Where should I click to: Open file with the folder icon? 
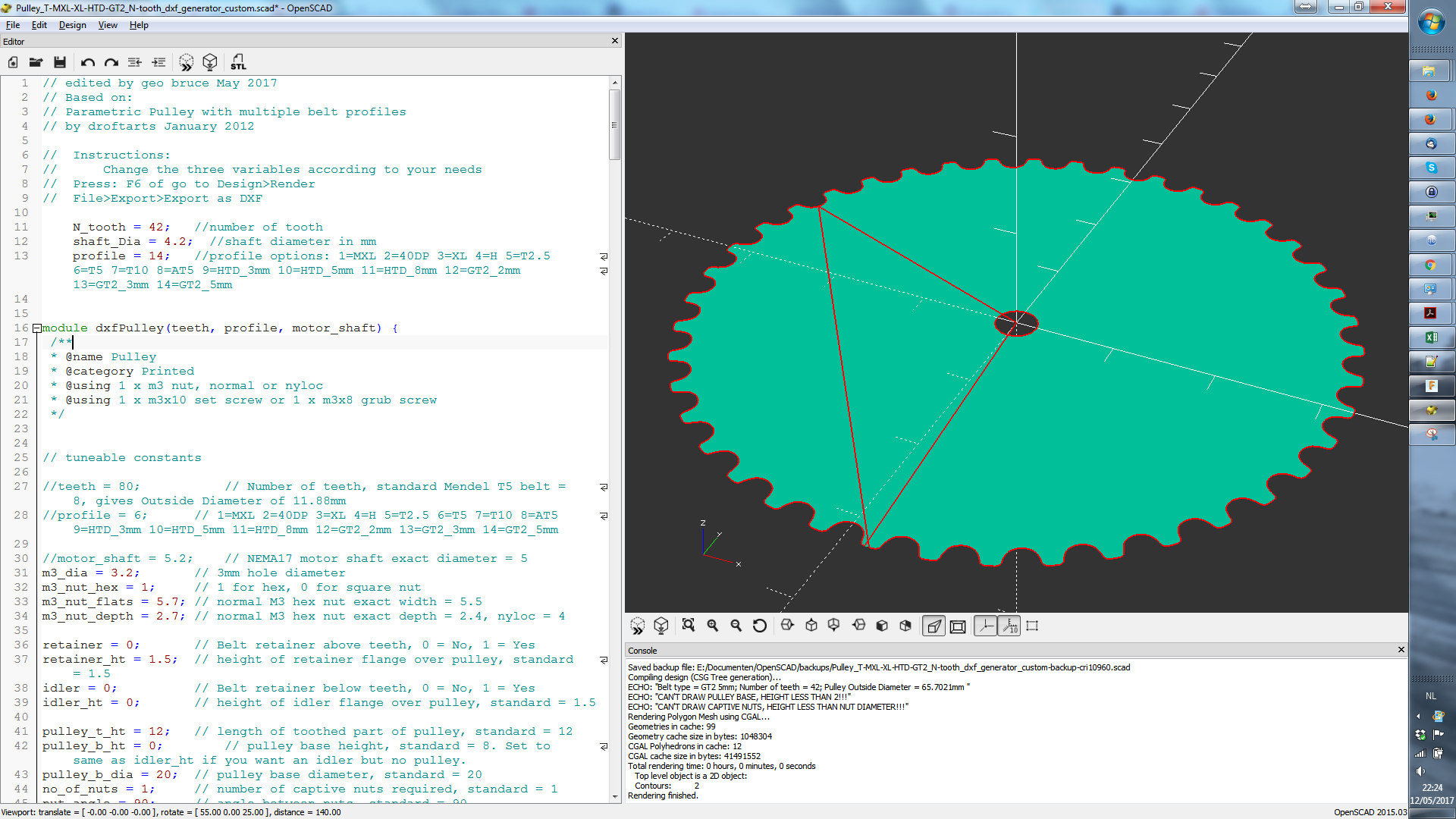click(36, 62)
